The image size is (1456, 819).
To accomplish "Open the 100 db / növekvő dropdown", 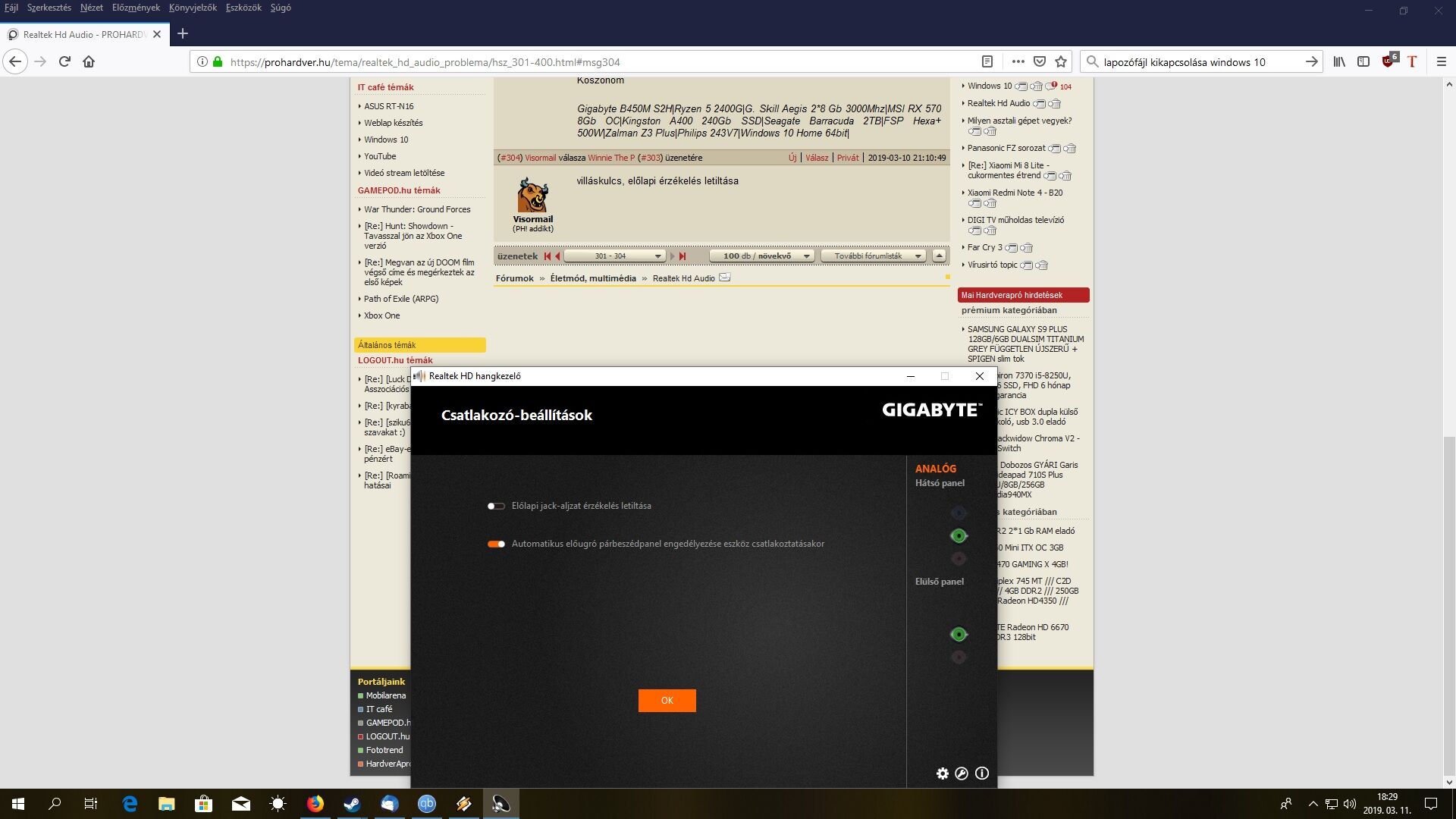I will point(762,256).
